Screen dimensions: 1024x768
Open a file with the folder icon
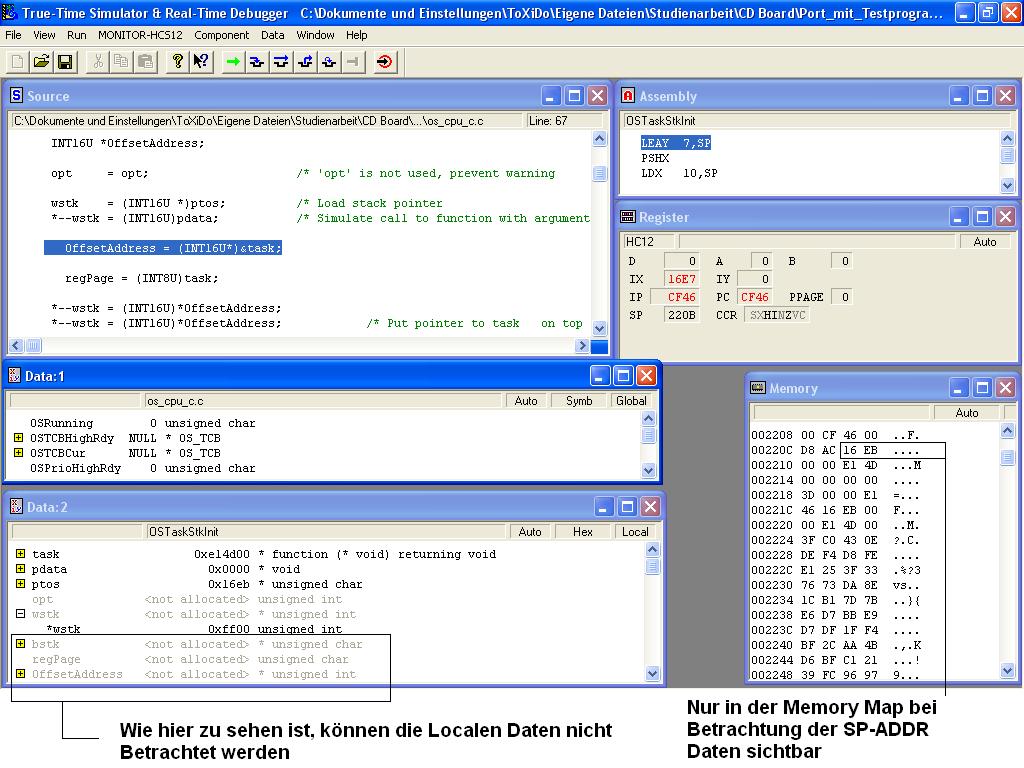41,62
